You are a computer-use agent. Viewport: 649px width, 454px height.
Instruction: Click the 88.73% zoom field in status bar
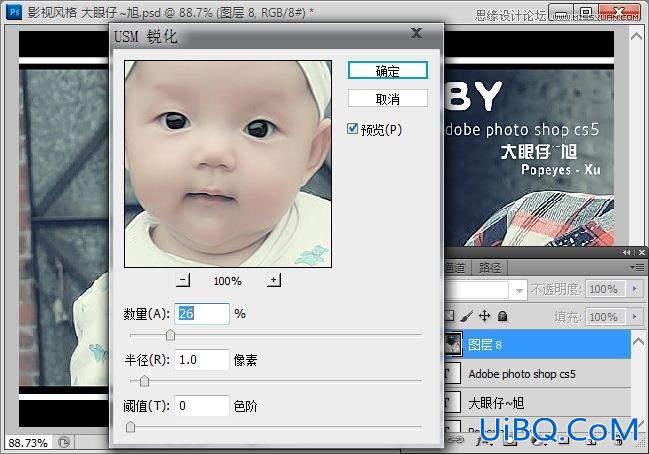28,443
